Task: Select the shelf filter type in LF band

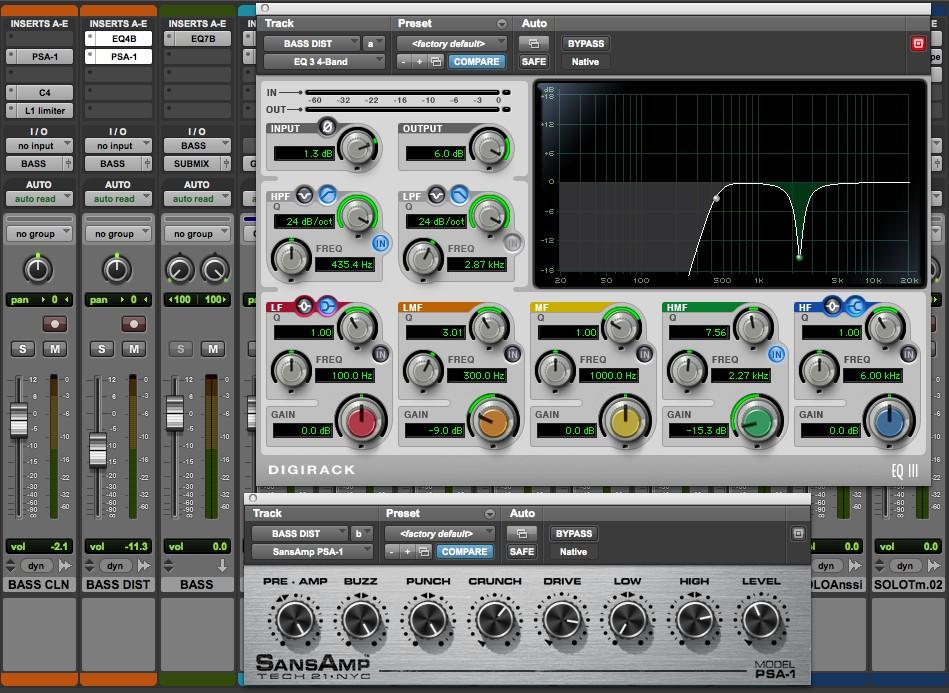Action: coord(327,306)
